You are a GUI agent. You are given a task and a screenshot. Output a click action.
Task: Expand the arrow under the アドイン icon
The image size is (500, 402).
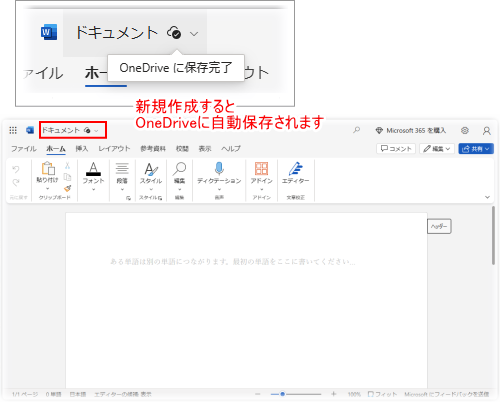[x=261, y=189]
